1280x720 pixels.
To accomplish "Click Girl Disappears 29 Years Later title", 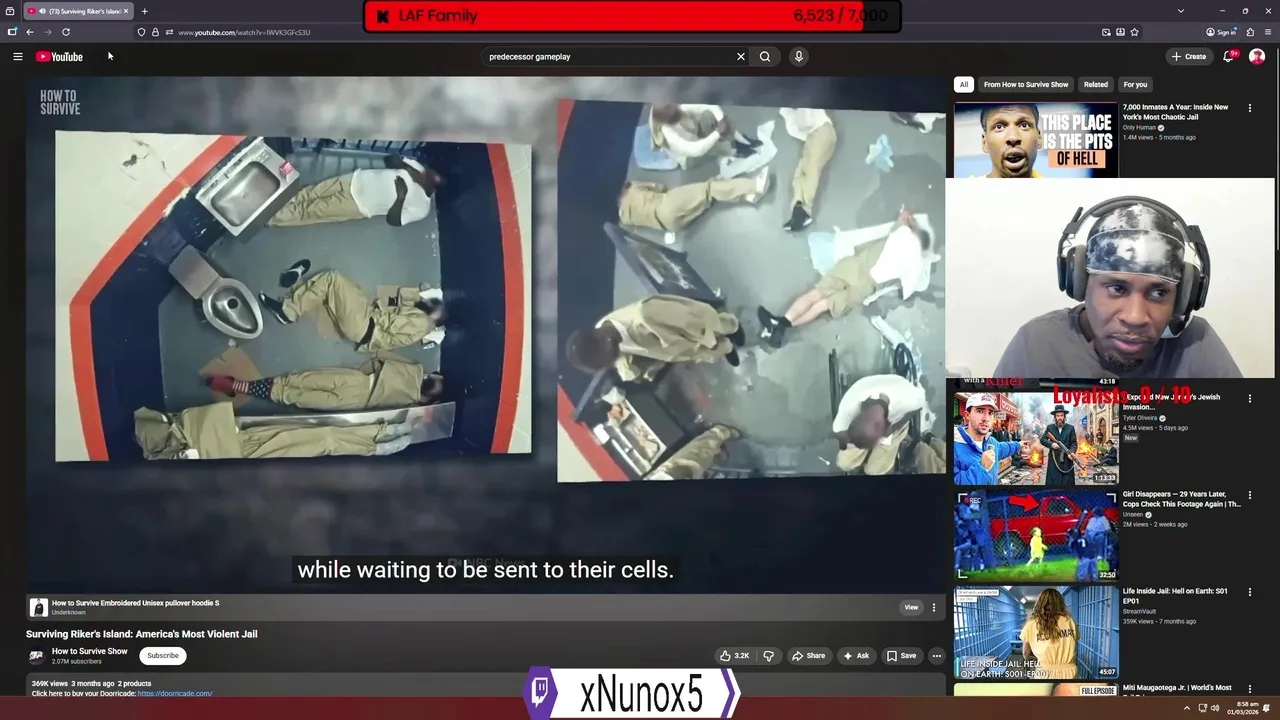I will [x=1182, y=499].
